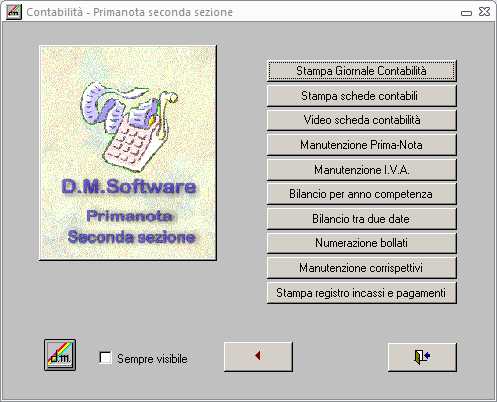The height and width of the screenshot is (402, 497).
Task: Open Bilancio tra due date
Action: click(361, 219)
